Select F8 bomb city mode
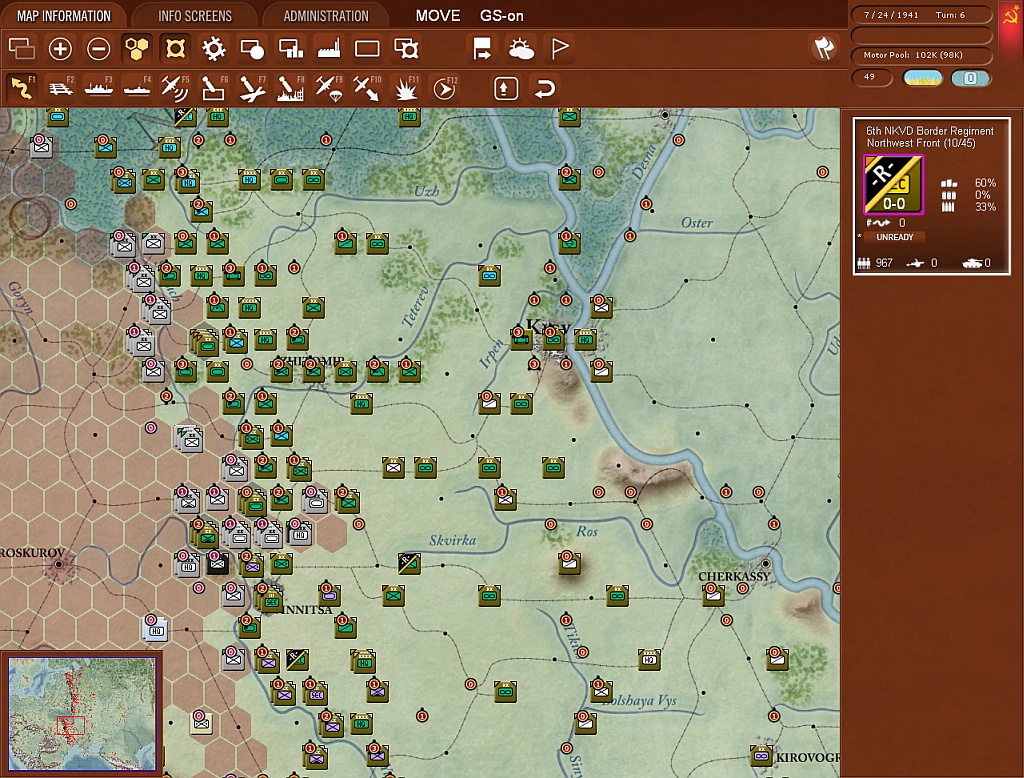The width and height of the screenshot is (1024, 778). pyautogui.click(x=291, y=88)
